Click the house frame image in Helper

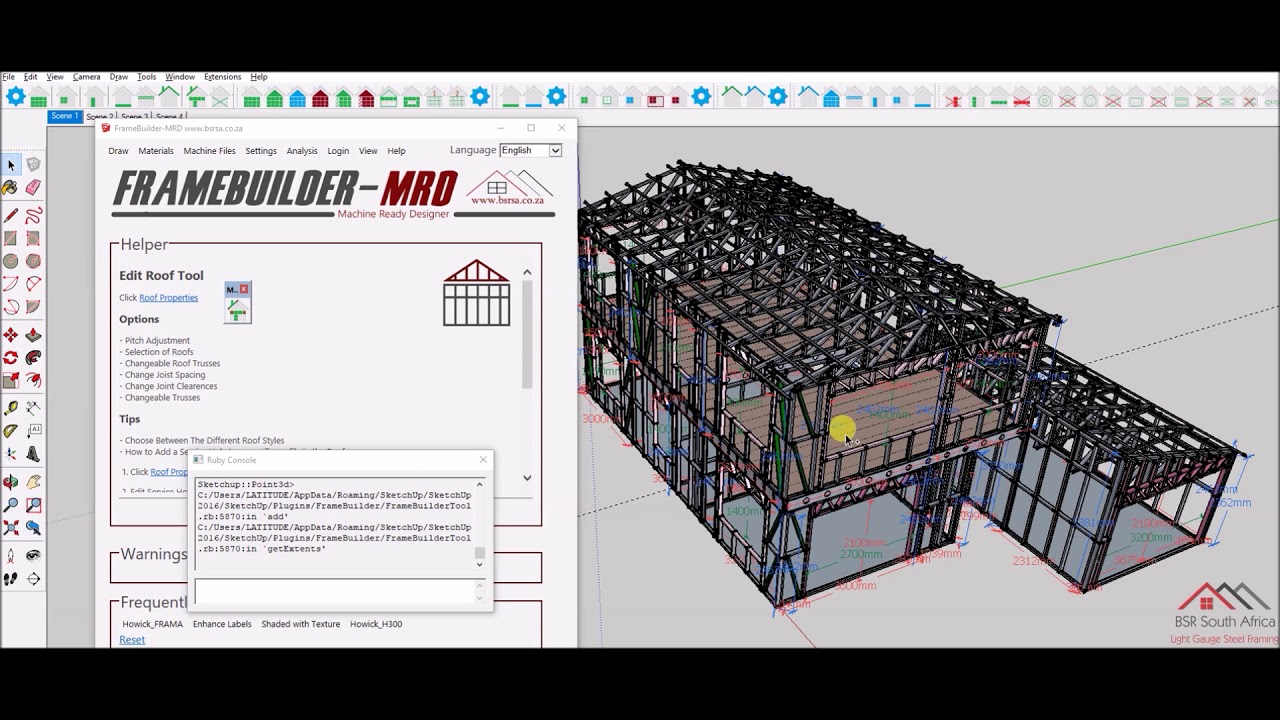[476, 293]
